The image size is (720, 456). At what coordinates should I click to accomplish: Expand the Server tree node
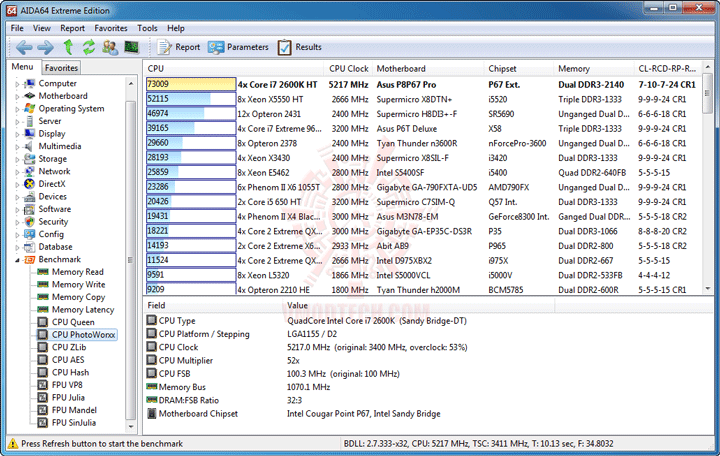[17, 122]
